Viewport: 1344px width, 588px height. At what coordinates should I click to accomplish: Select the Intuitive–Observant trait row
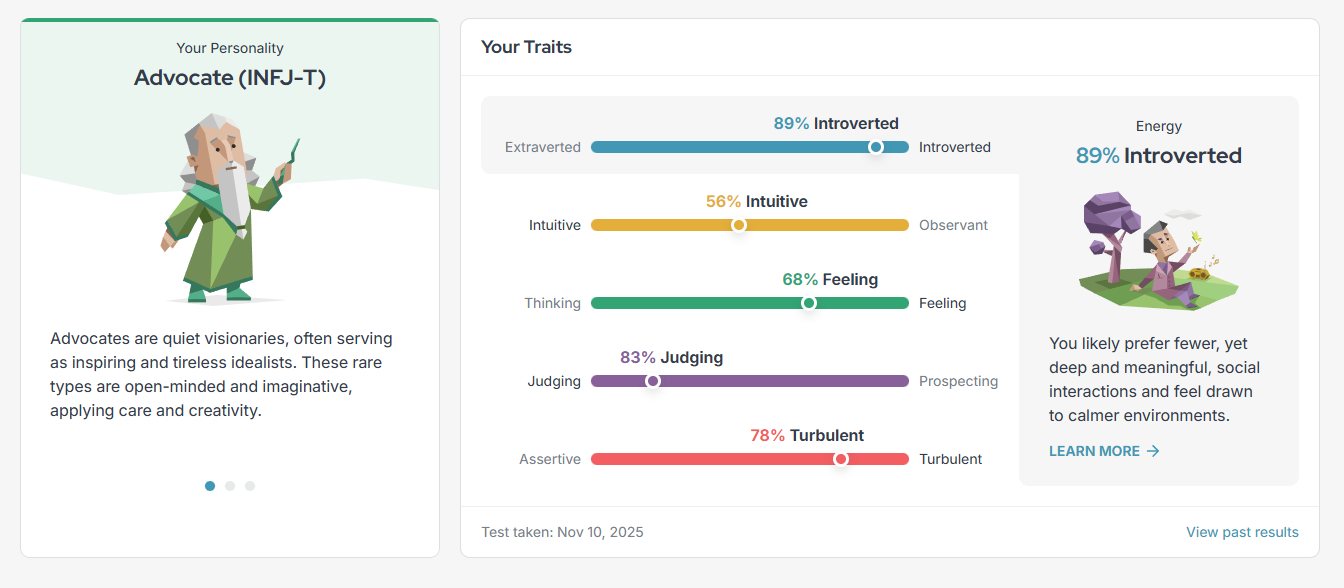tap(749, 214)
